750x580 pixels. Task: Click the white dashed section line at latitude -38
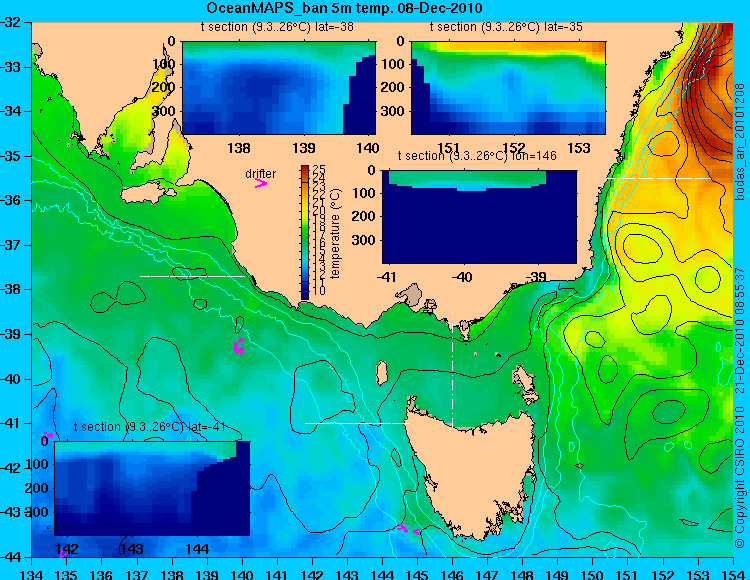click(192, 276)
